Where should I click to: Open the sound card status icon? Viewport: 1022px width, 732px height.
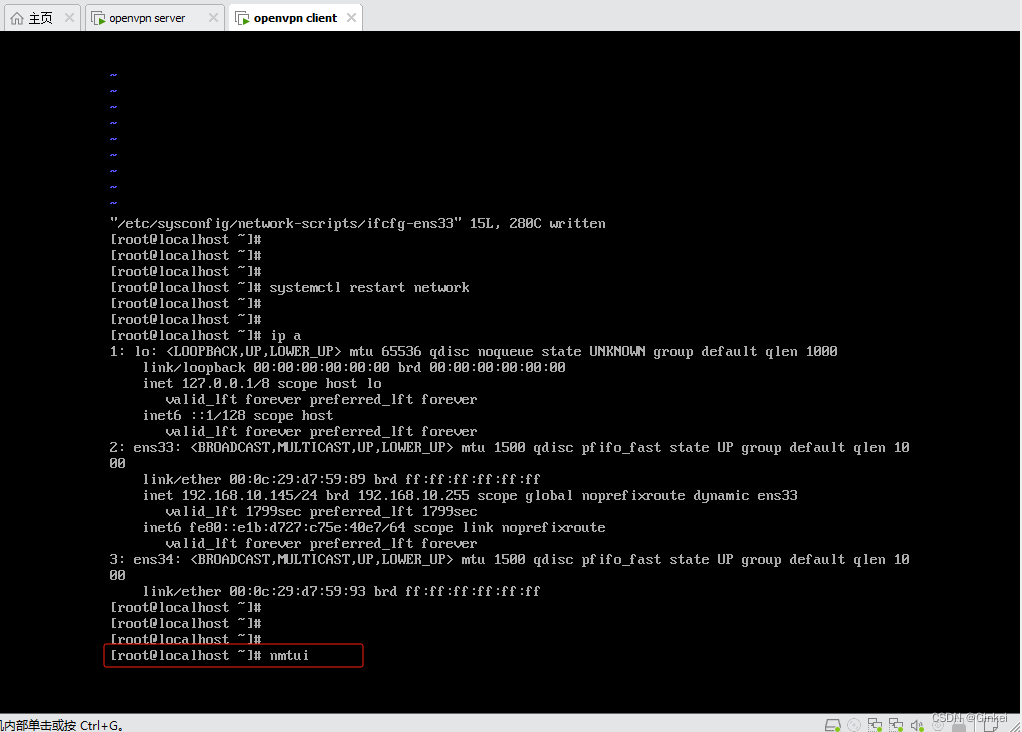[917, 725]
